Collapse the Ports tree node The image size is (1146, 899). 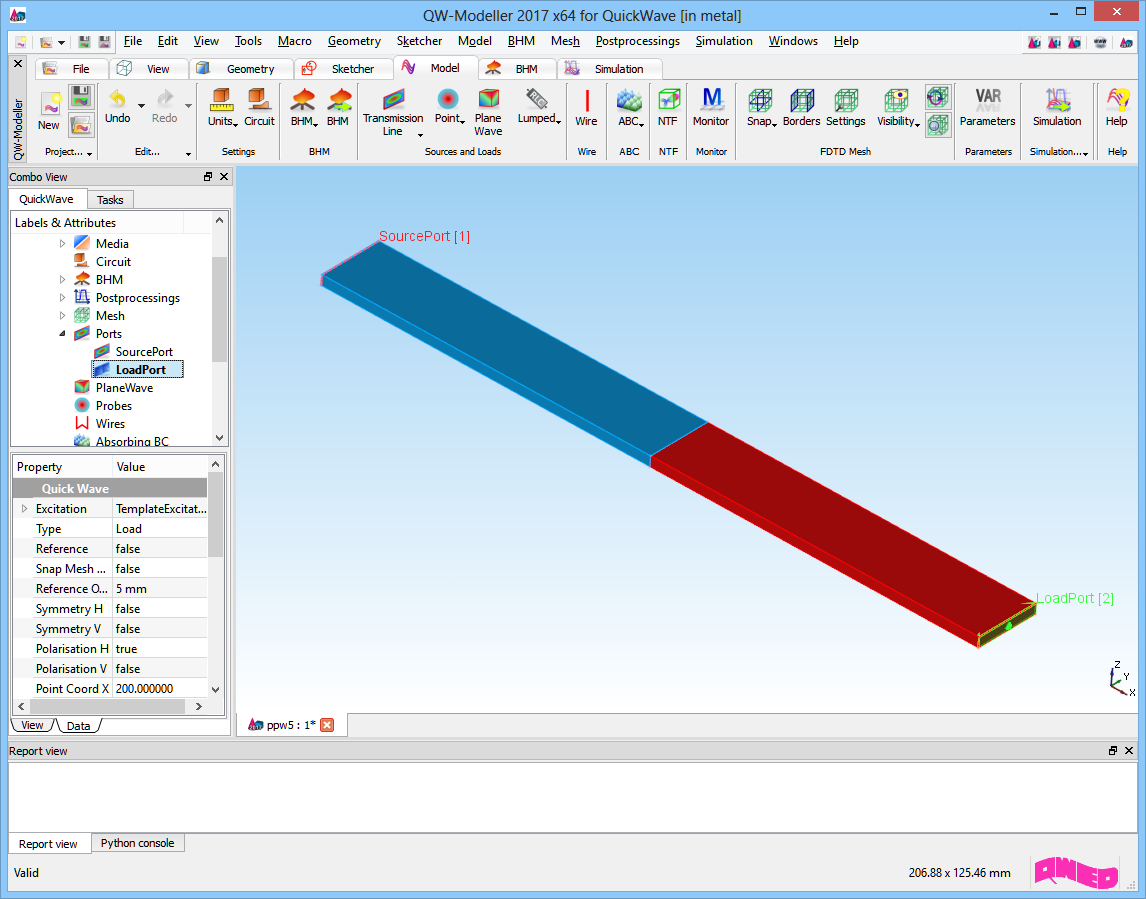pyautogui.click(x=62, y=334)
